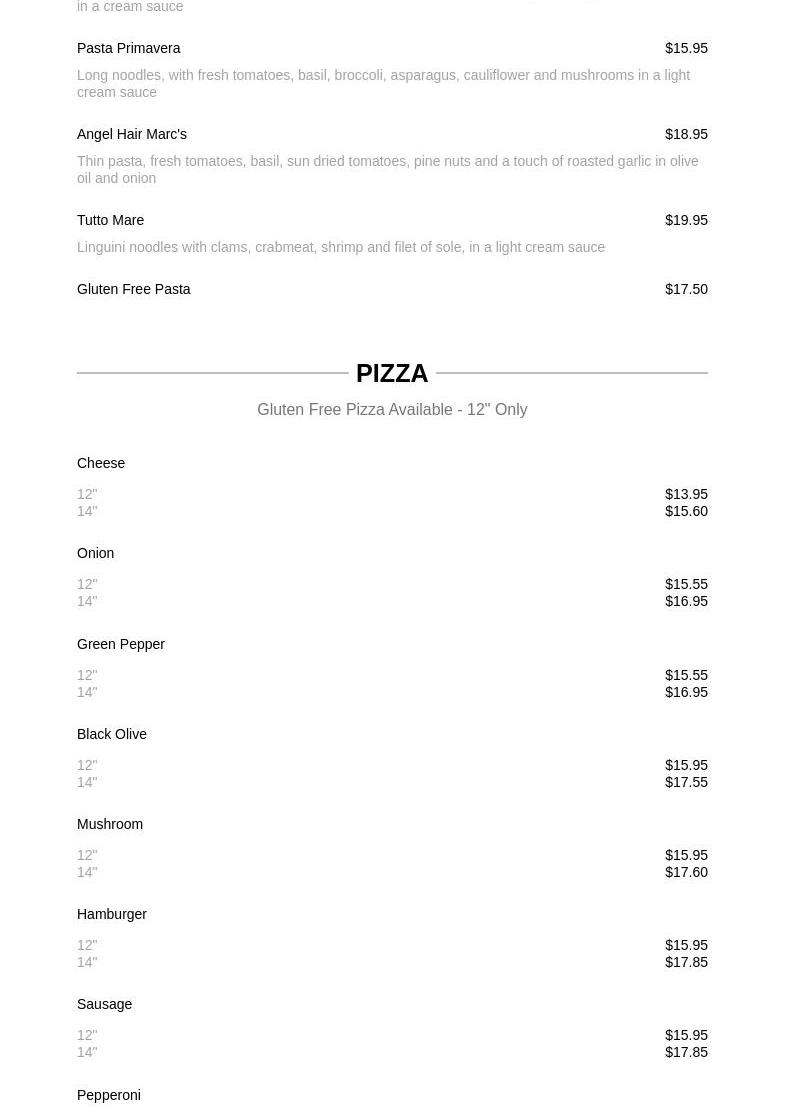This screenshot has height=1116, width=785.
Task: Click the Pepperoni pizza name
Action: pos(108,1095)
